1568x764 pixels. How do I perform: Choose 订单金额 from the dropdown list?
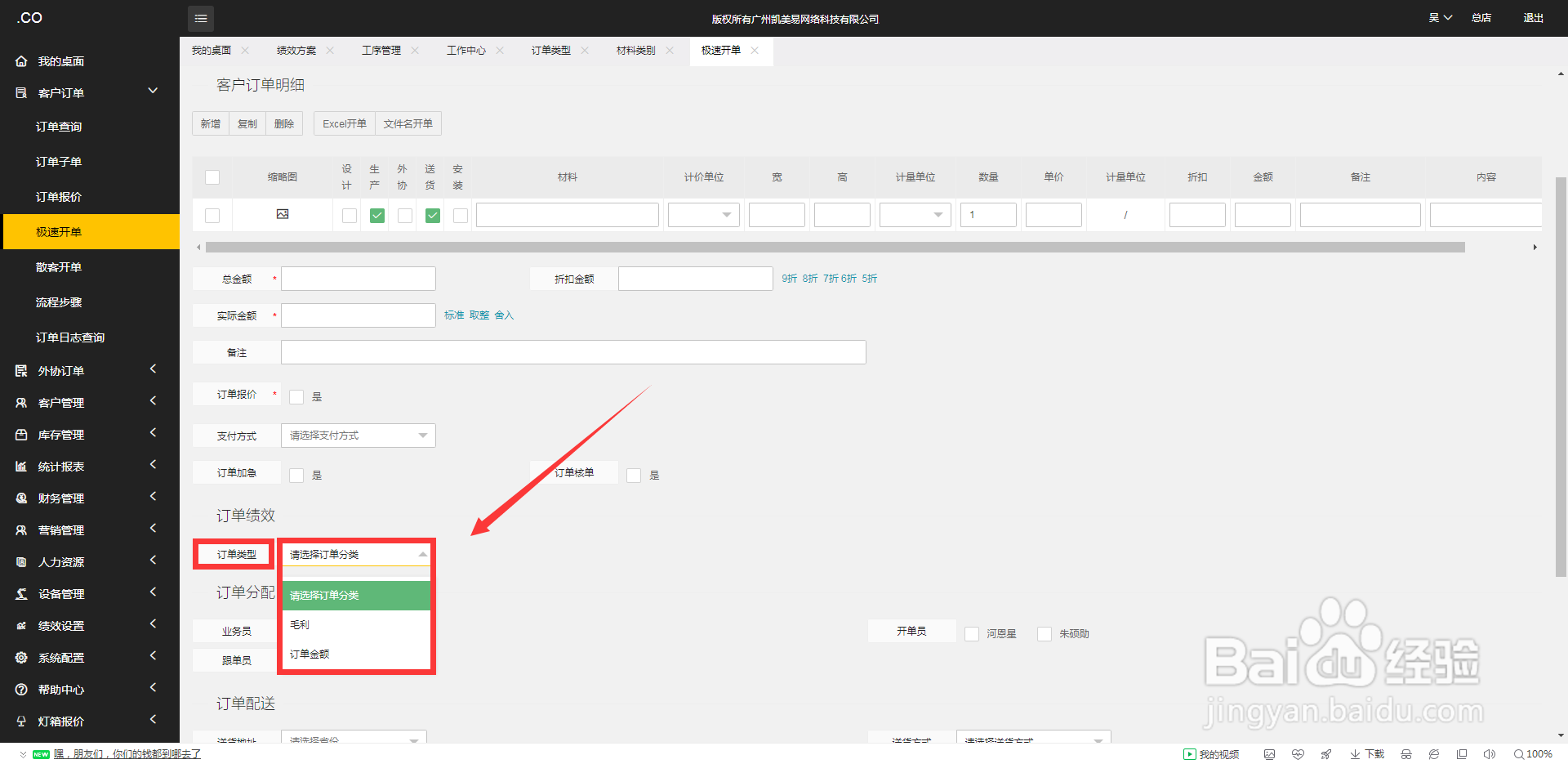click(356, 654)
